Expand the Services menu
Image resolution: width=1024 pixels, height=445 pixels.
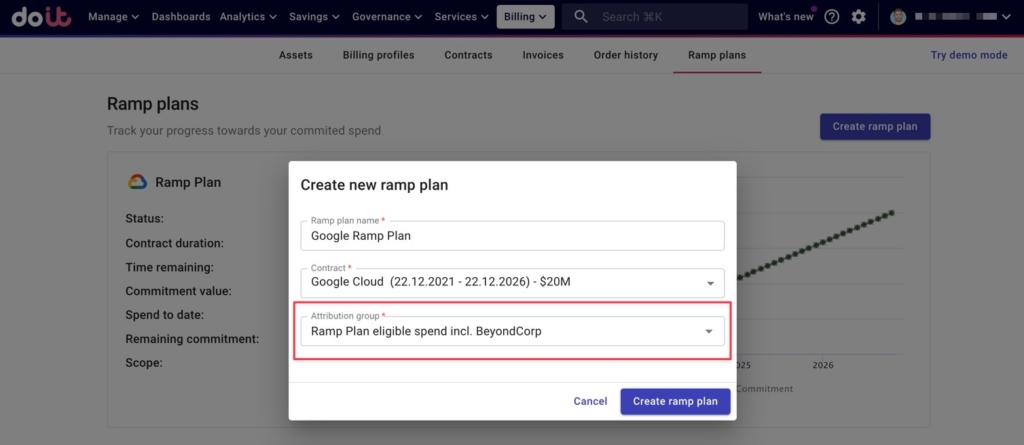pos(460,17)
